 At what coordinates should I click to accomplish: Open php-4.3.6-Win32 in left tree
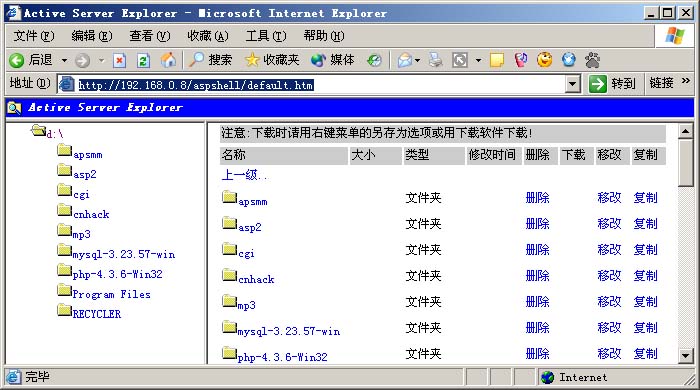coord(117,274)
